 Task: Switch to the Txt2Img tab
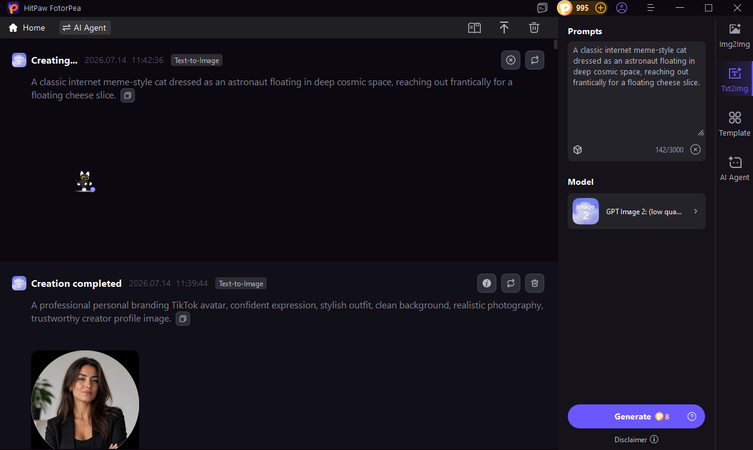coord(734,80)
